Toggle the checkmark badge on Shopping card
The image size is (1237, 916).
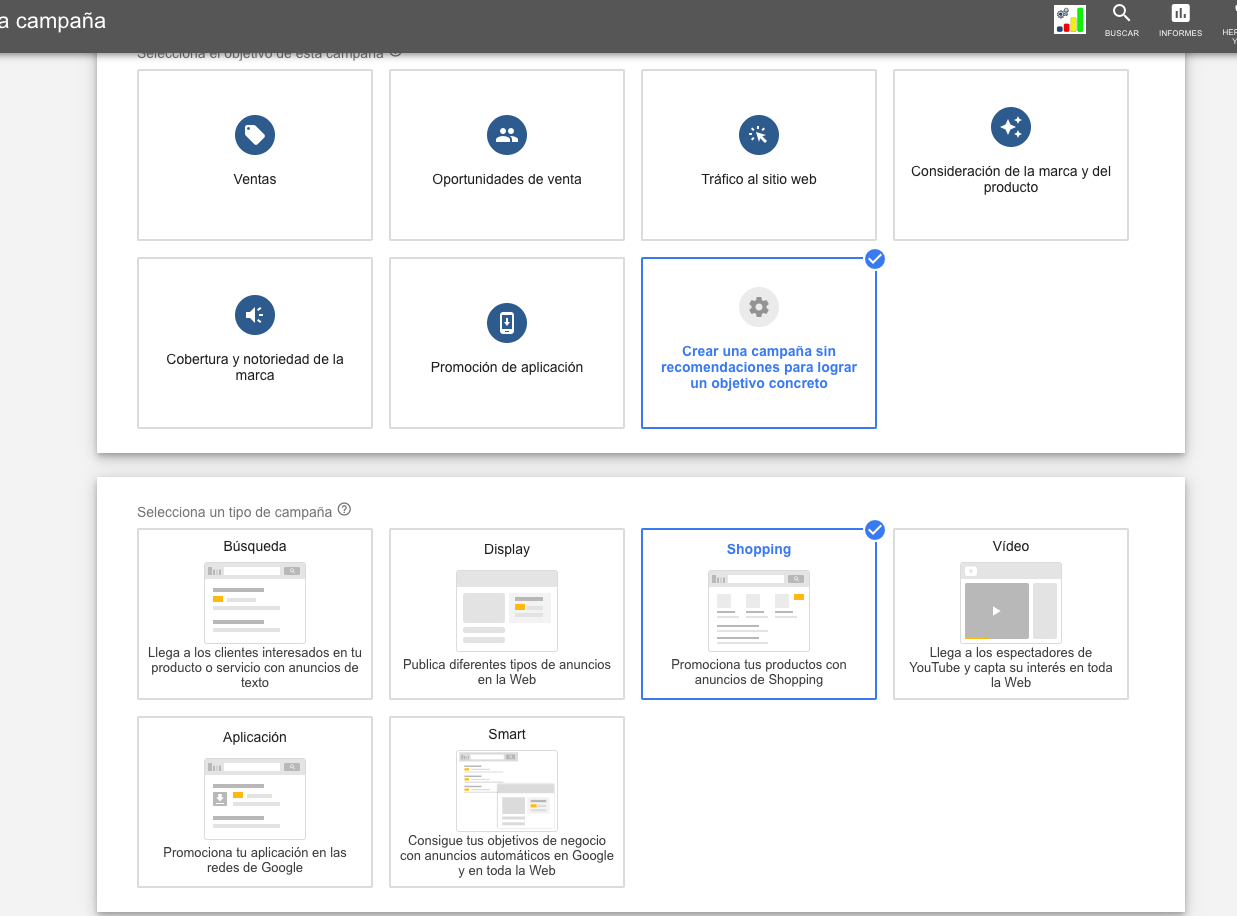tap(875, 529)
